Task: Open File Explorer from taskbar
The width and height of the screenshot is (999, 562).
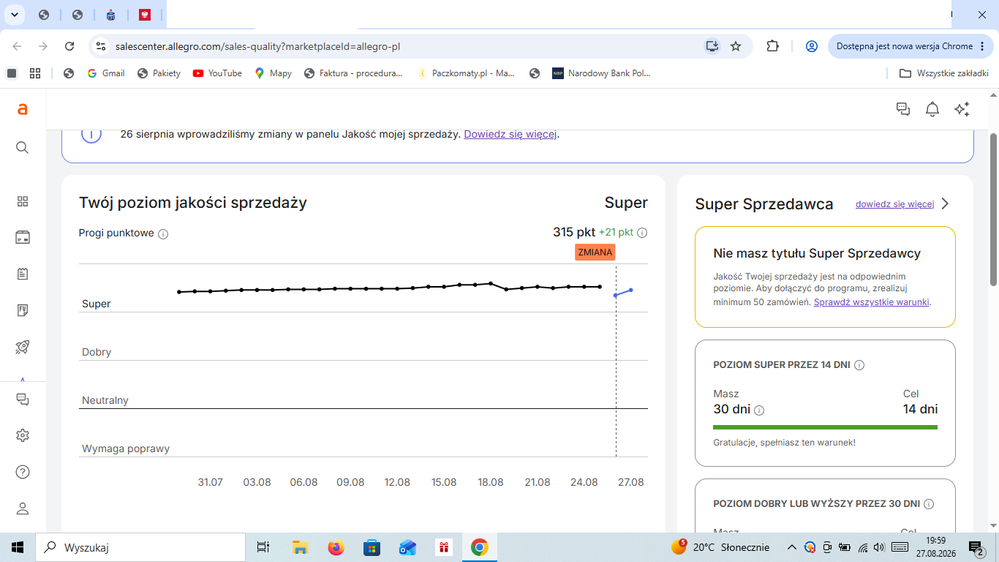Action: point(299,547)
